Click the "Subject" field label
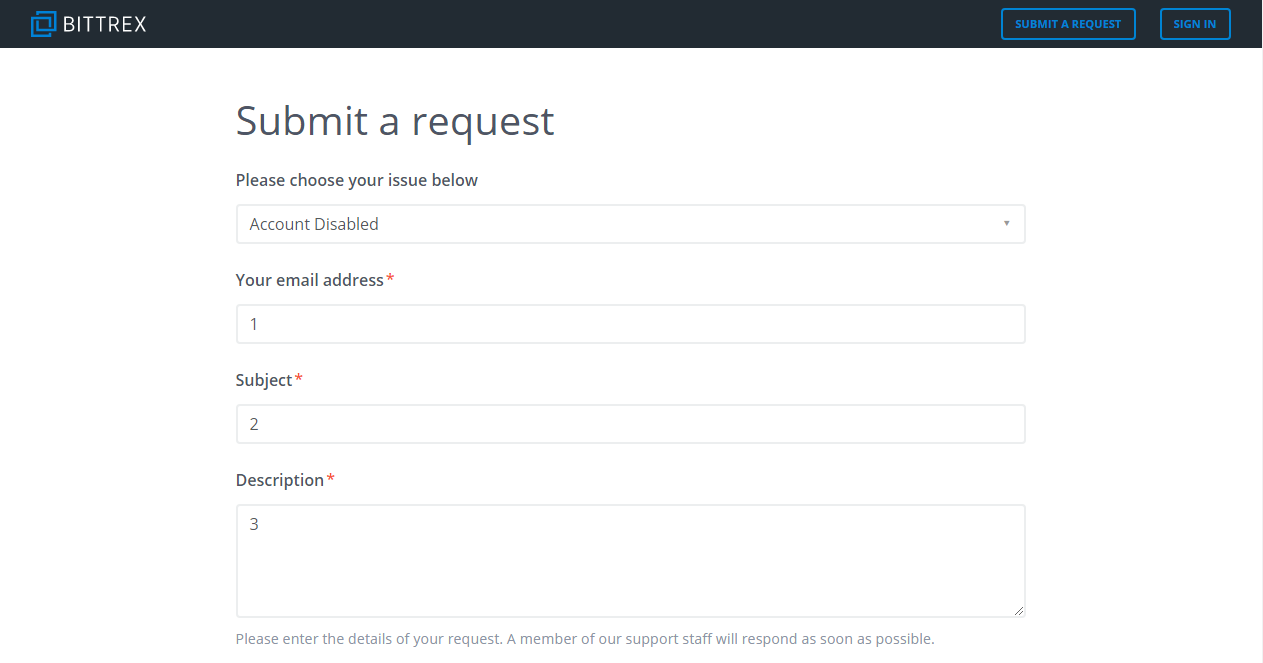The height and width of the screenshot is (663, 1263). pos(264,380)
